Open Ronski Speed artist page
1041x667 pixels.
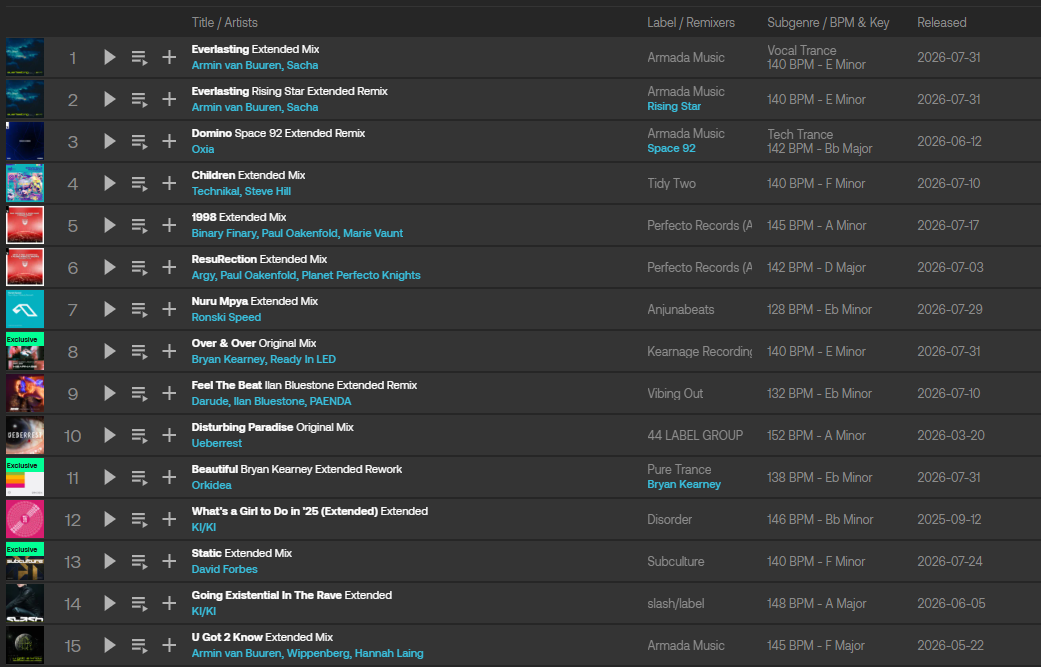(x=226, y=317)
